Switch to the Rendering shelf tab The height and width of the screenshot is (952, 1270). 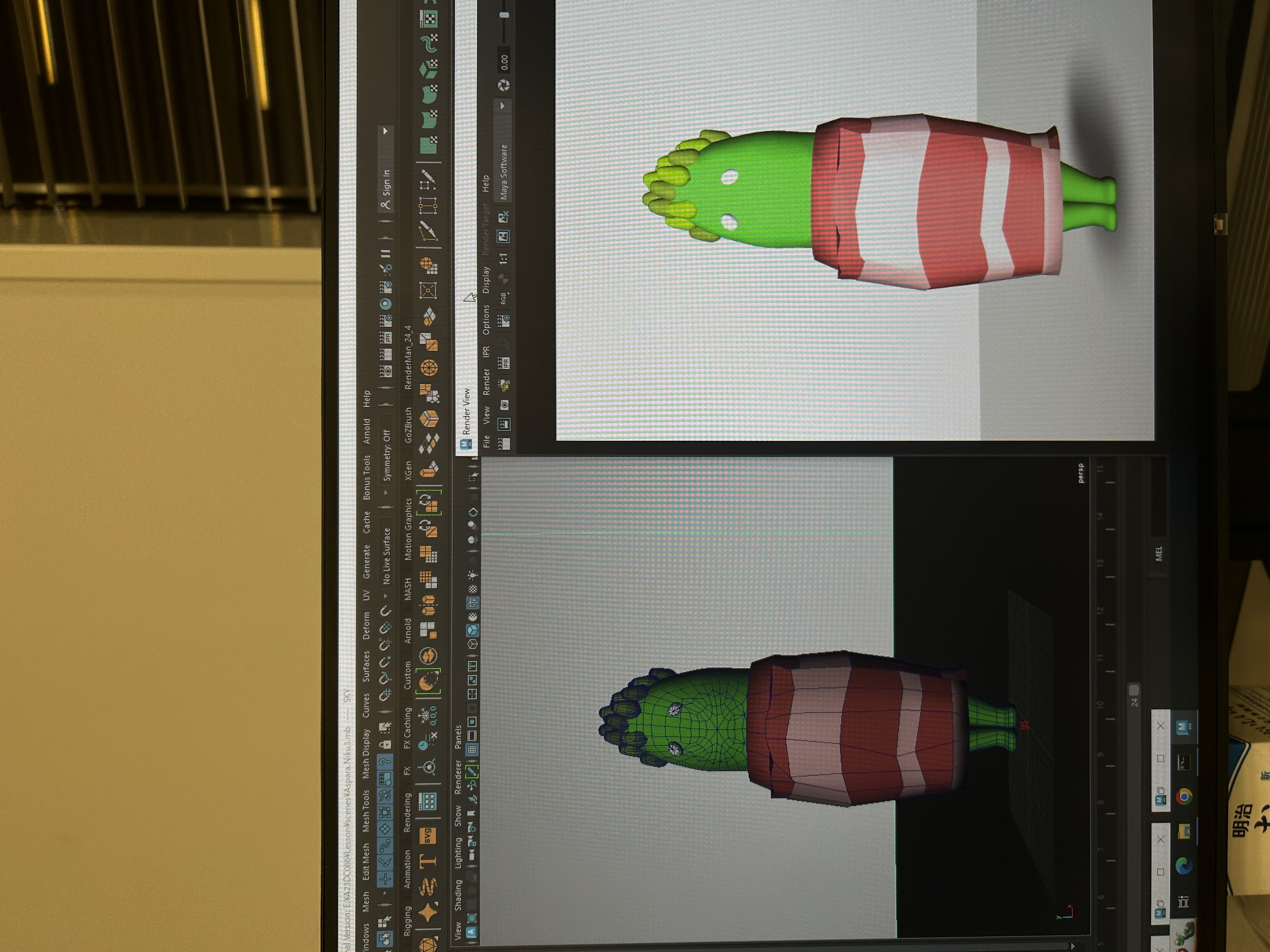pos(407,812)
